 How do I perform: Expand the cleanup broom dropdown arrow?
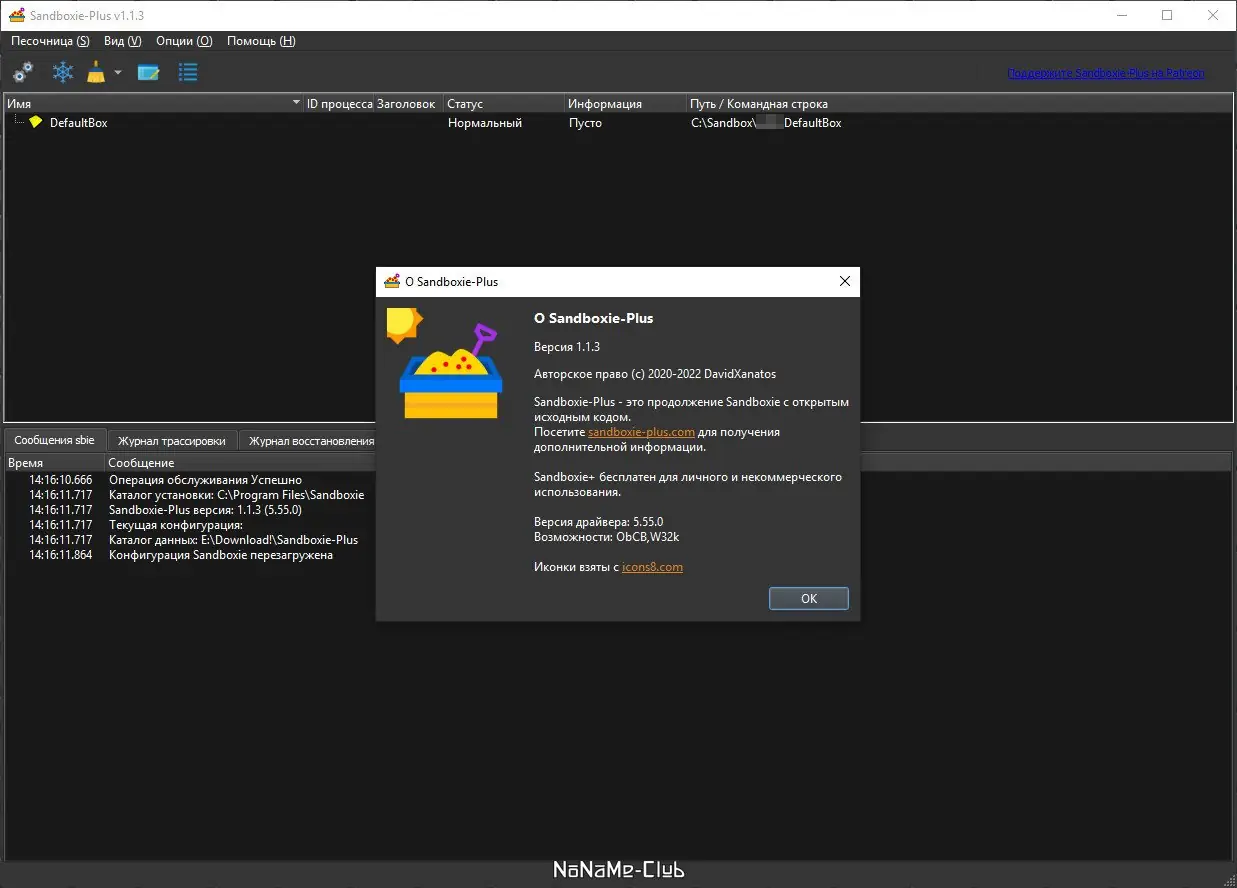118,72
